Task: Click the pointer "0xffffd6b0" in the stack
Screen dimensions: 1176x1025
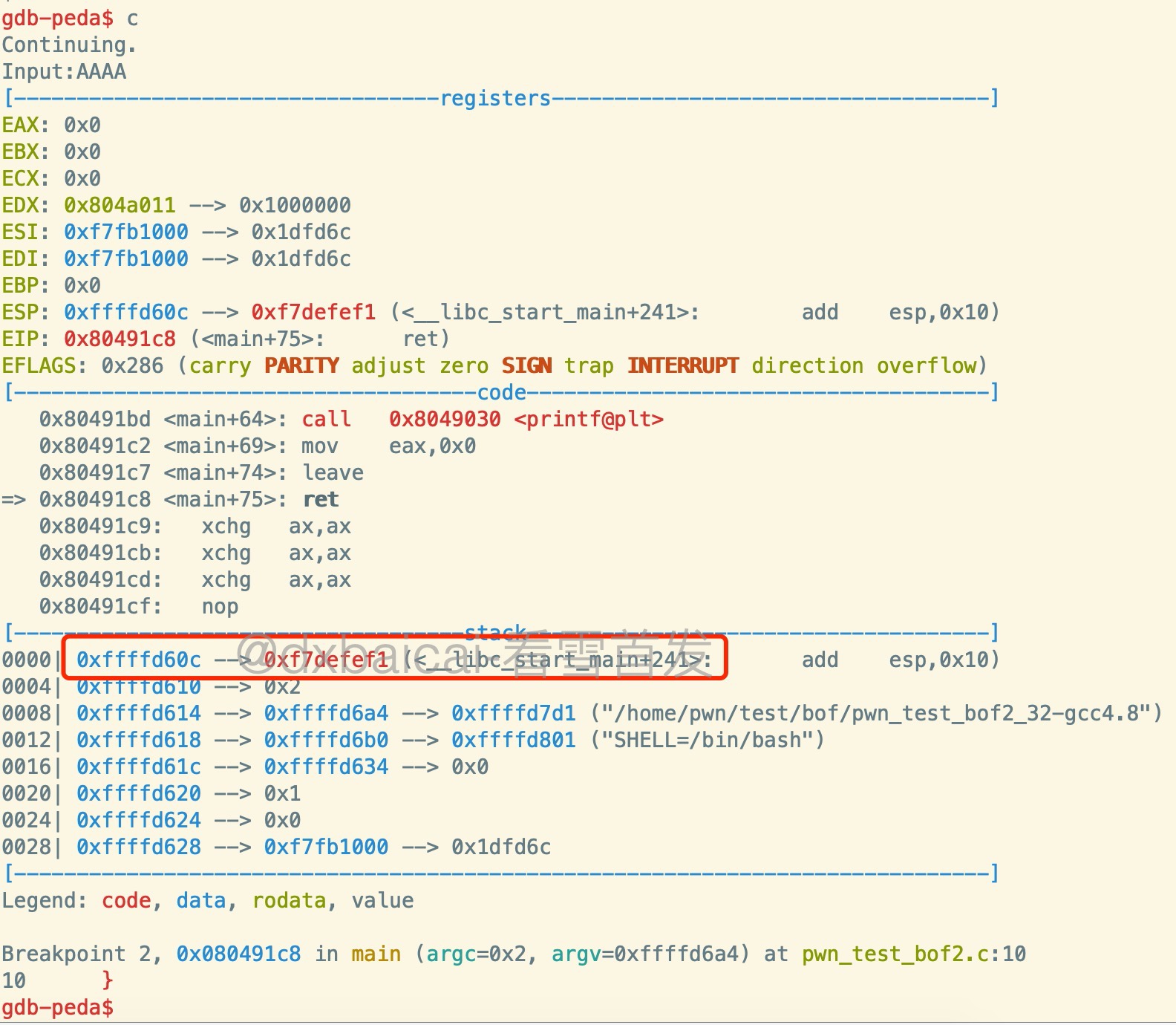Action: [326, 741]
